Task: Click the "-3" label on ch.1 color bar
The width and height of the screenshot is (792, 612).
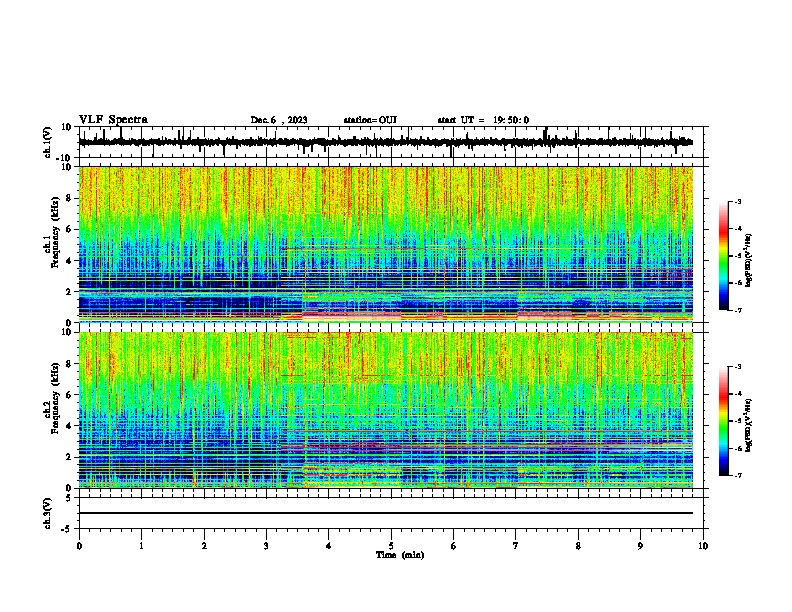Action: pos(737,202)
